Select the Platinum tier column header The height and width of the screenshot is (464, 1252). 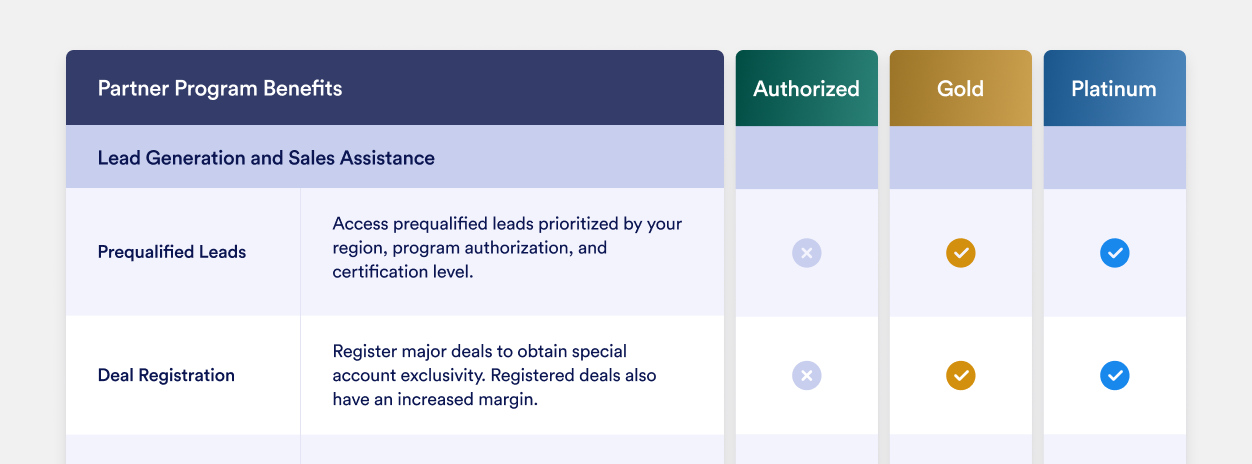tap(1115, 89)
